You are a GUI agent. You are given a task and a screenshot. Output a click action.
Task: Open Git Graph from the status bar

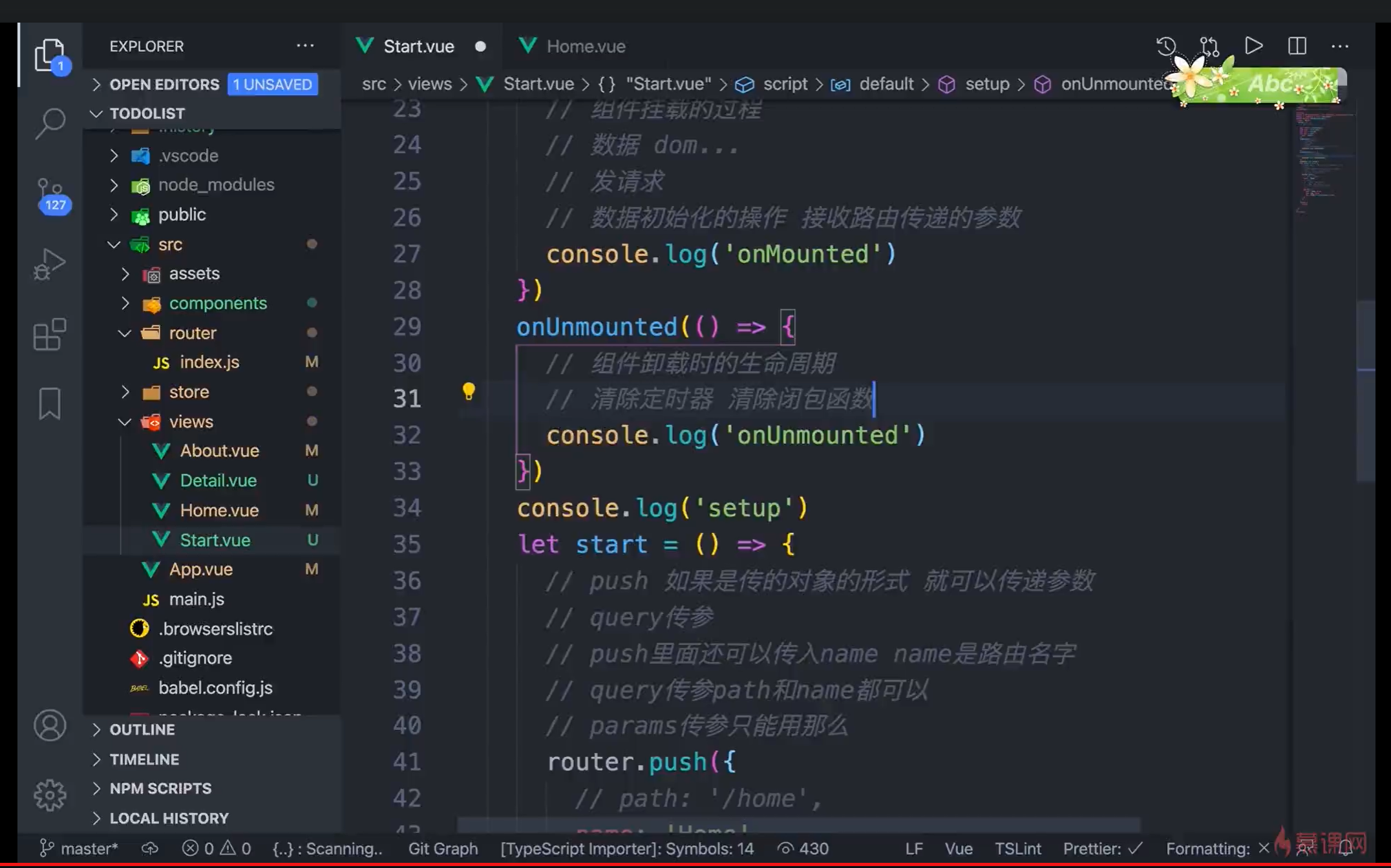coord(443,849)
